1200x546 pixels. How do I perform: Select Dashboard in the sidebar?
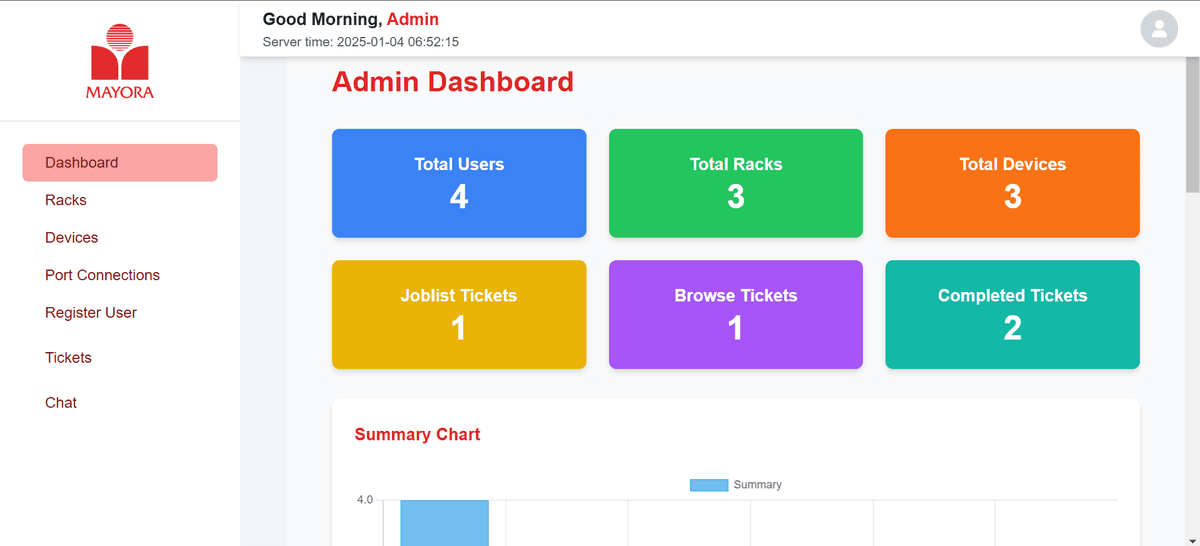pos(120,162)
